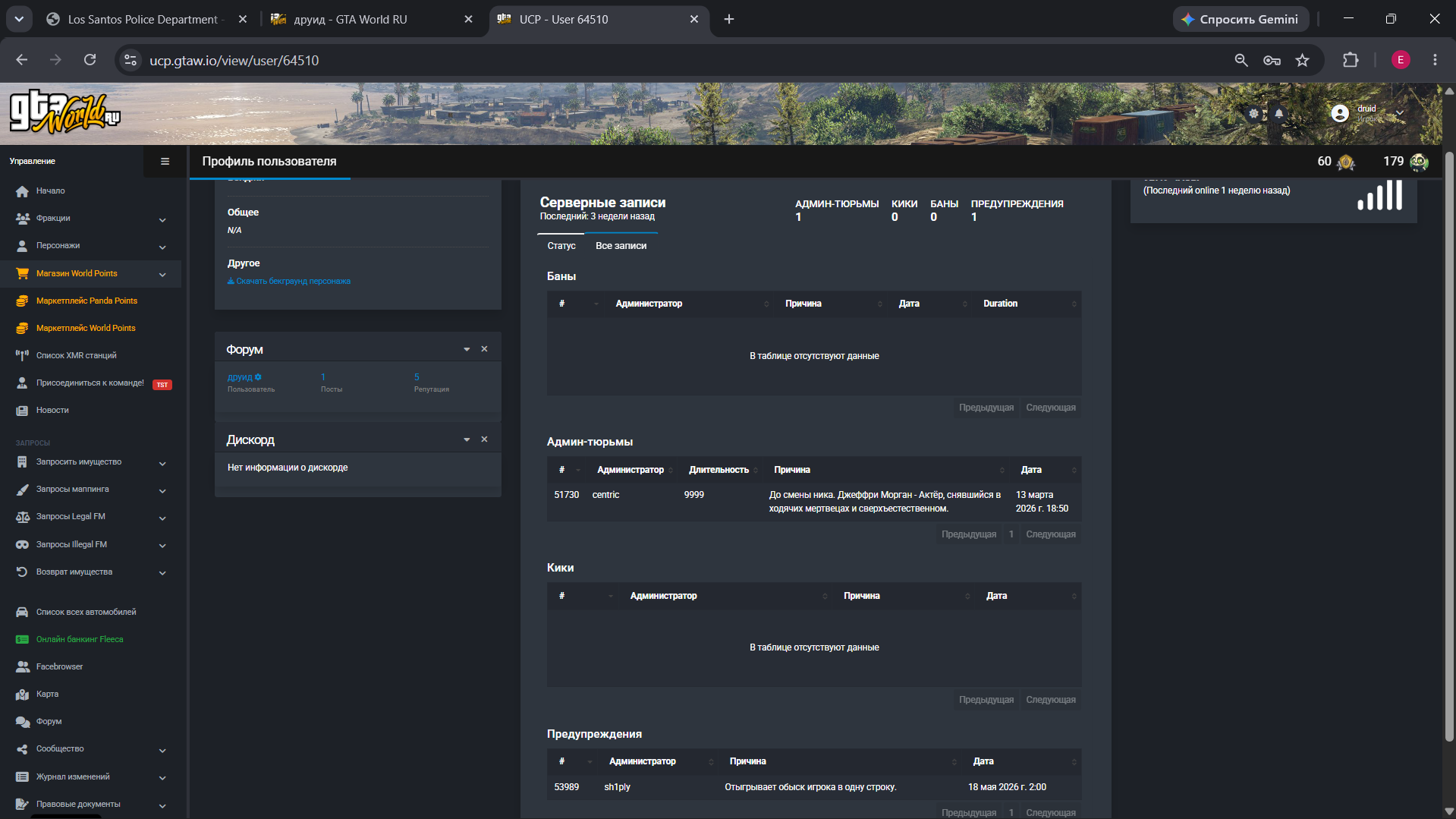
Task: Bookmark this page with the star icon
Action: click(1302, 60)
